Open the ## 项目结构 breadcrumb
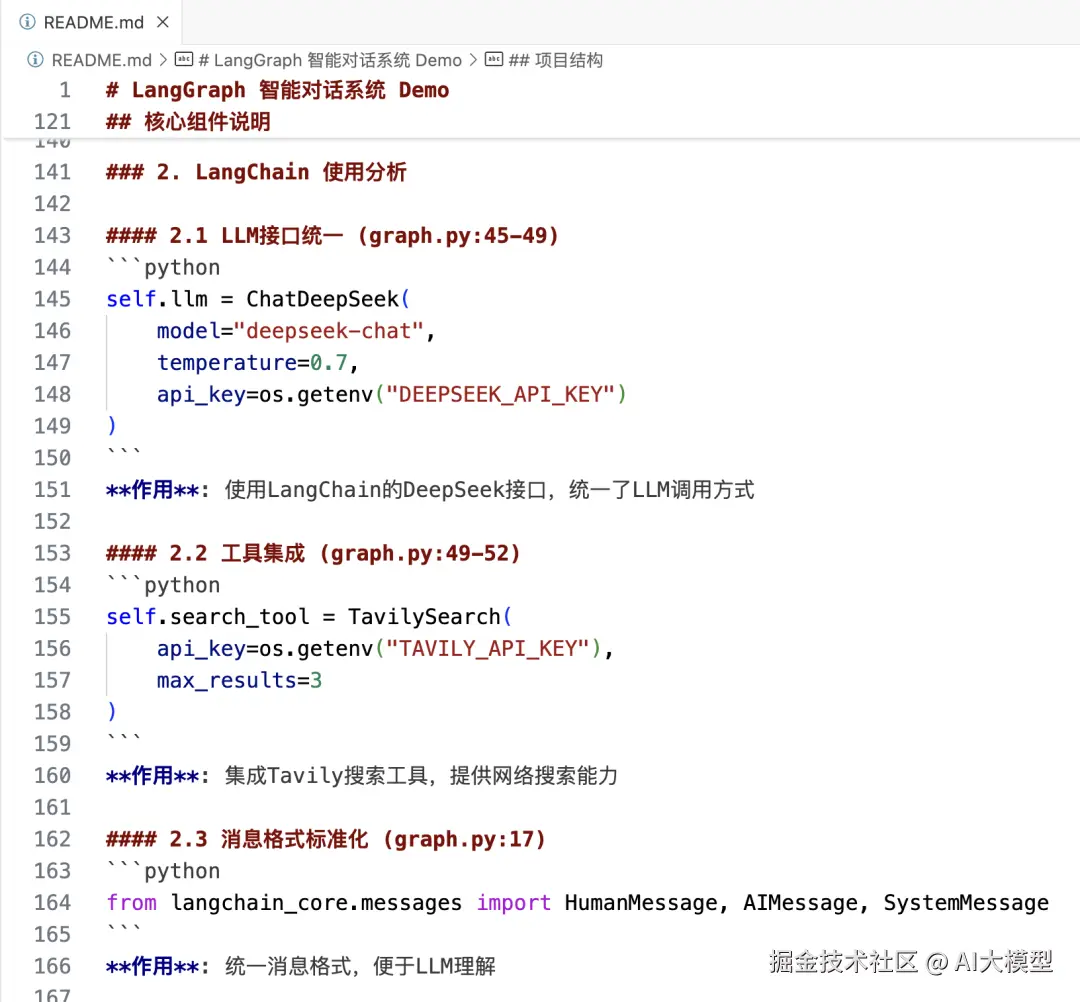Image resolution: width=1080 pixels, height=1002 pixels. pos(555,60)
